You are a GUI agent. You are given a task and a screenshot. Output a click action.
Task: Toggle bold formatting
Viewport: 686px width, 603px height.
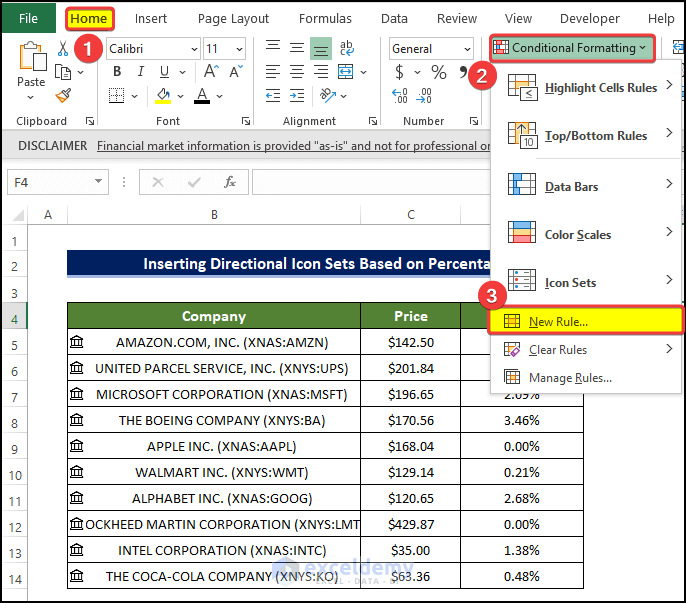click(117, 72)
